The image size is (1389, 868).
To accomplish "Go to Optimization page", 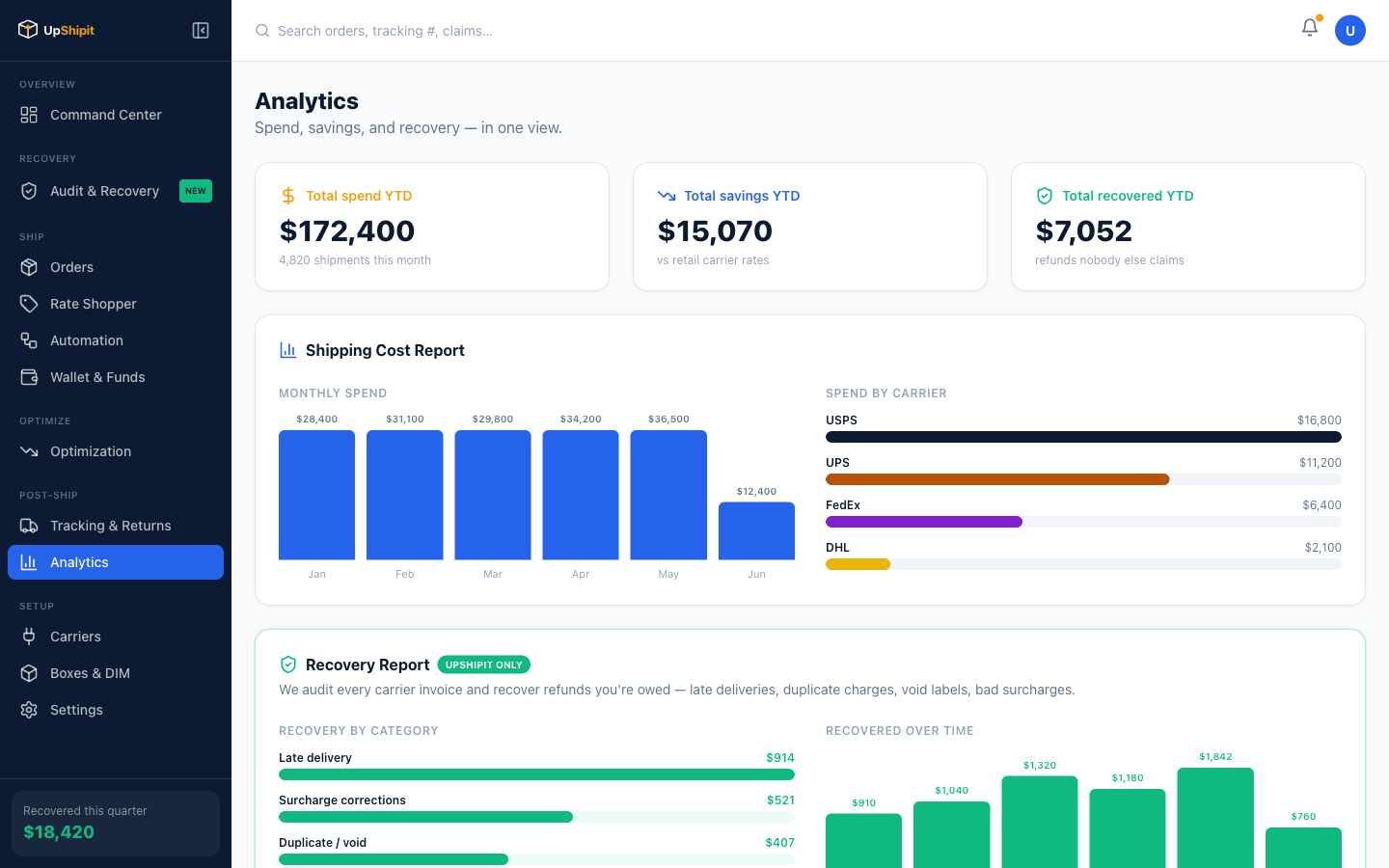I will [x=116, y=451].
